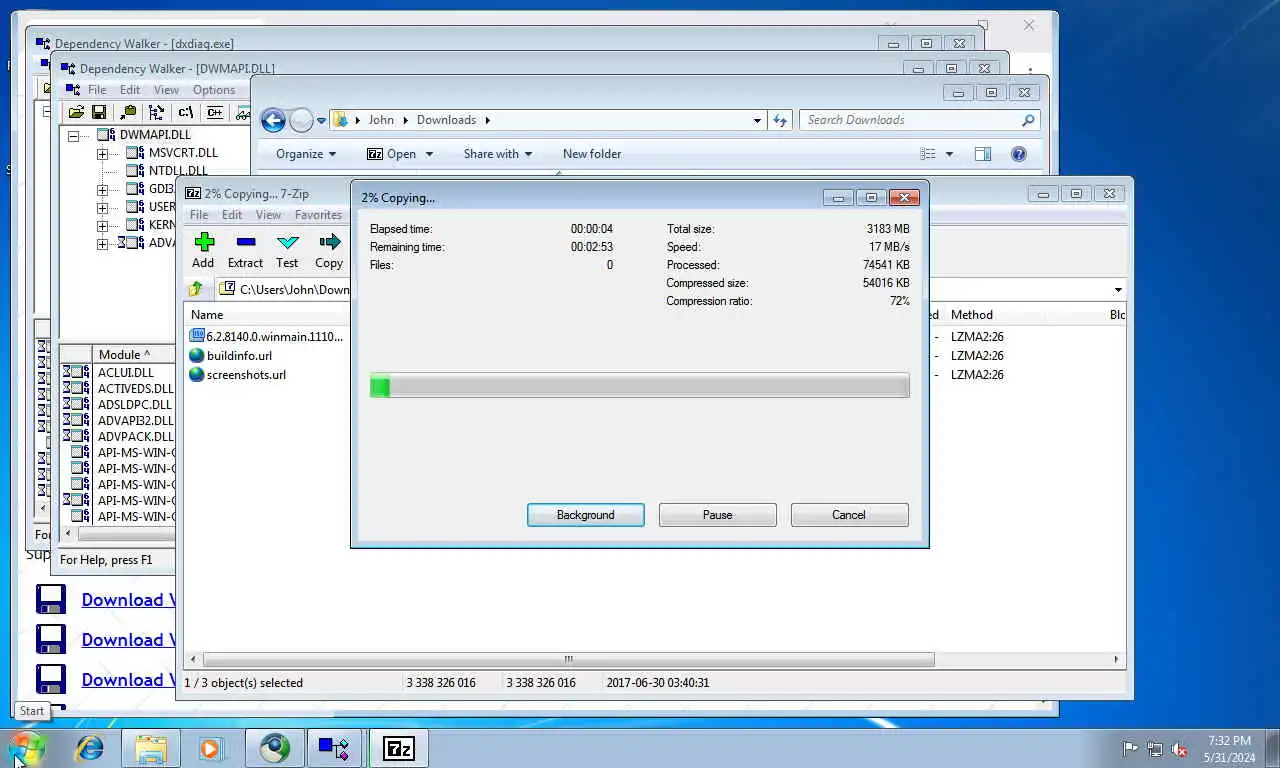Open the Organize dropdown in Explorer

306,154
